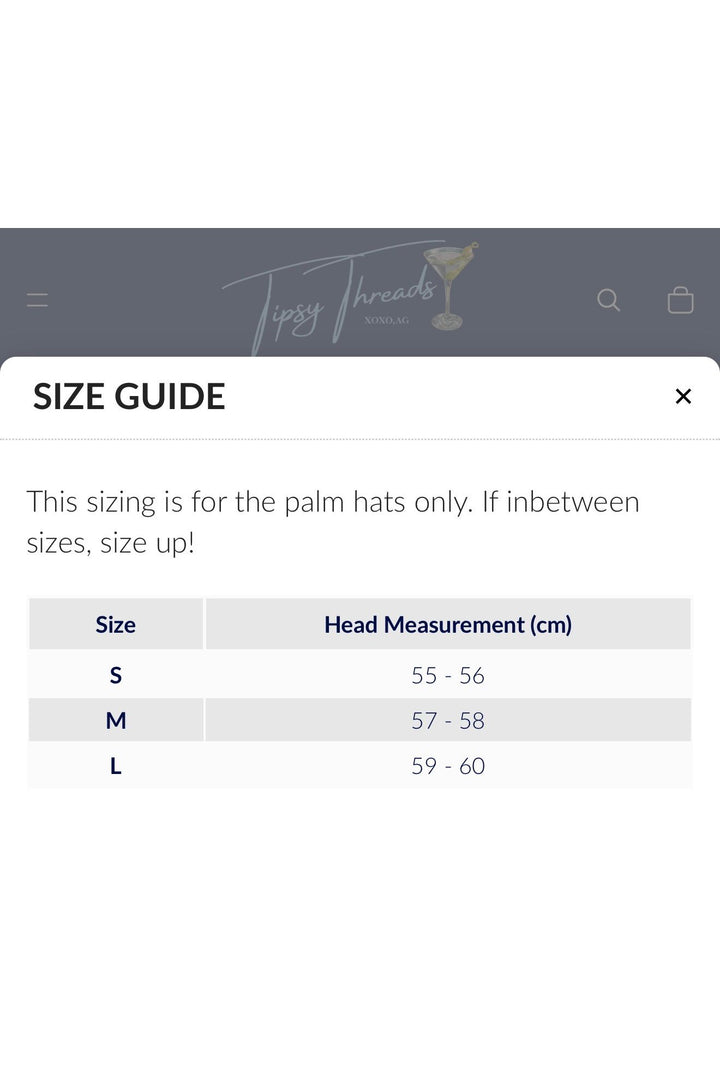Click the 55 - 56 measurement cell

[448, 675]
